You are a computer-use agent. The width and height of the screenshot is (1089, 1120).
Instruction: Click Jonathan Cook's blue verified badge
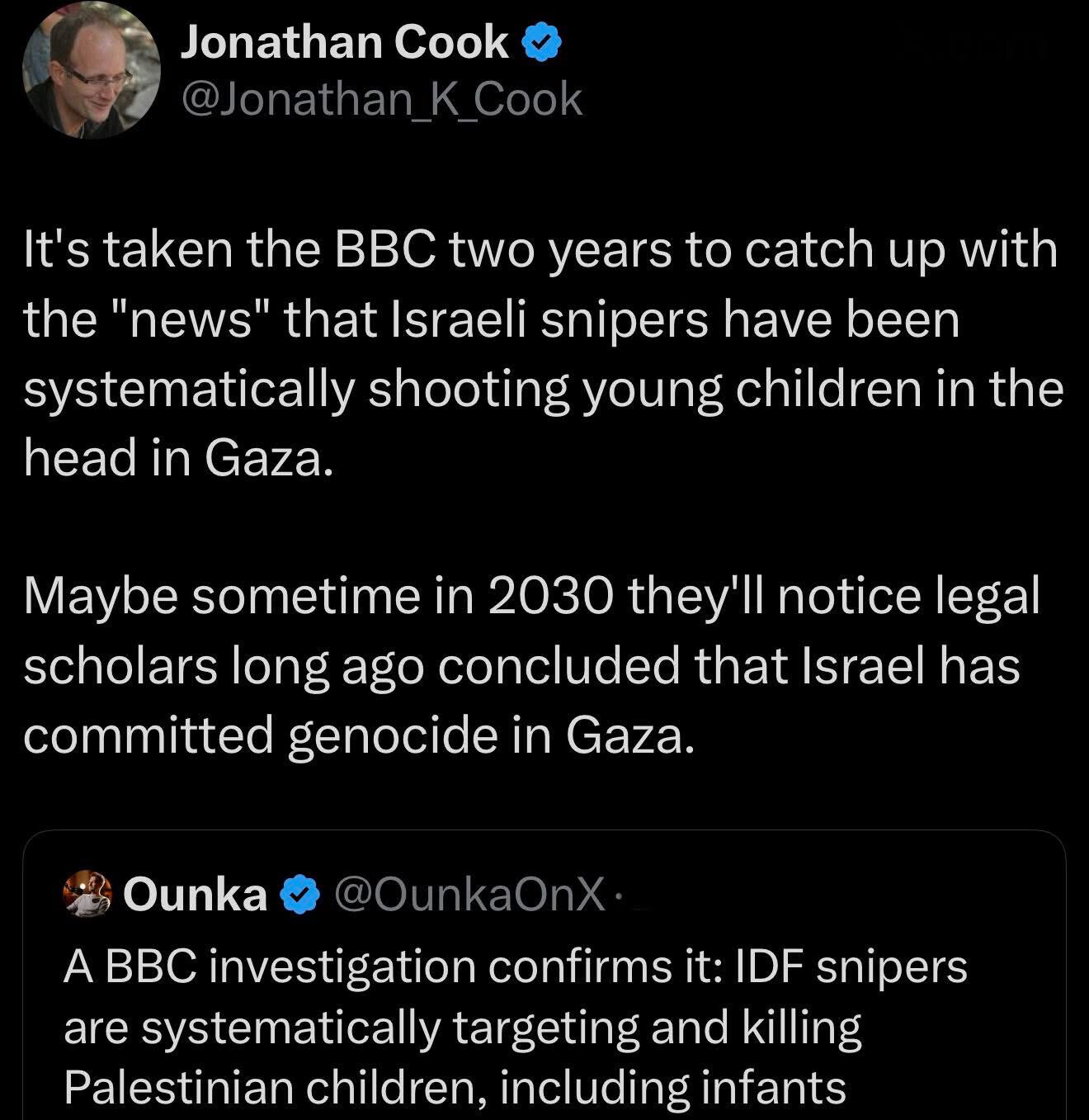pos(540,44)
